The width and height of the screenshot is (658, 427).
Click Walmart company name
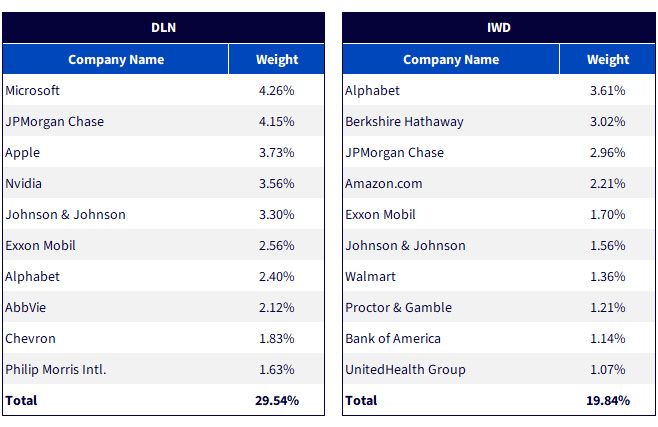click(370, 276)
